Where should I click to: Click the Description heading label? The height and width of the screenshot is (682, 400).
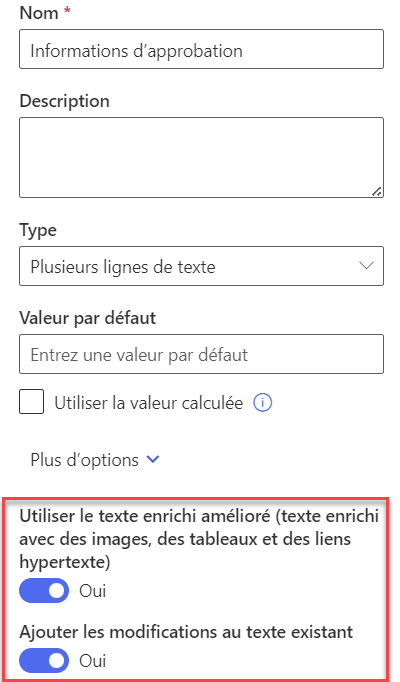[64, 101]
